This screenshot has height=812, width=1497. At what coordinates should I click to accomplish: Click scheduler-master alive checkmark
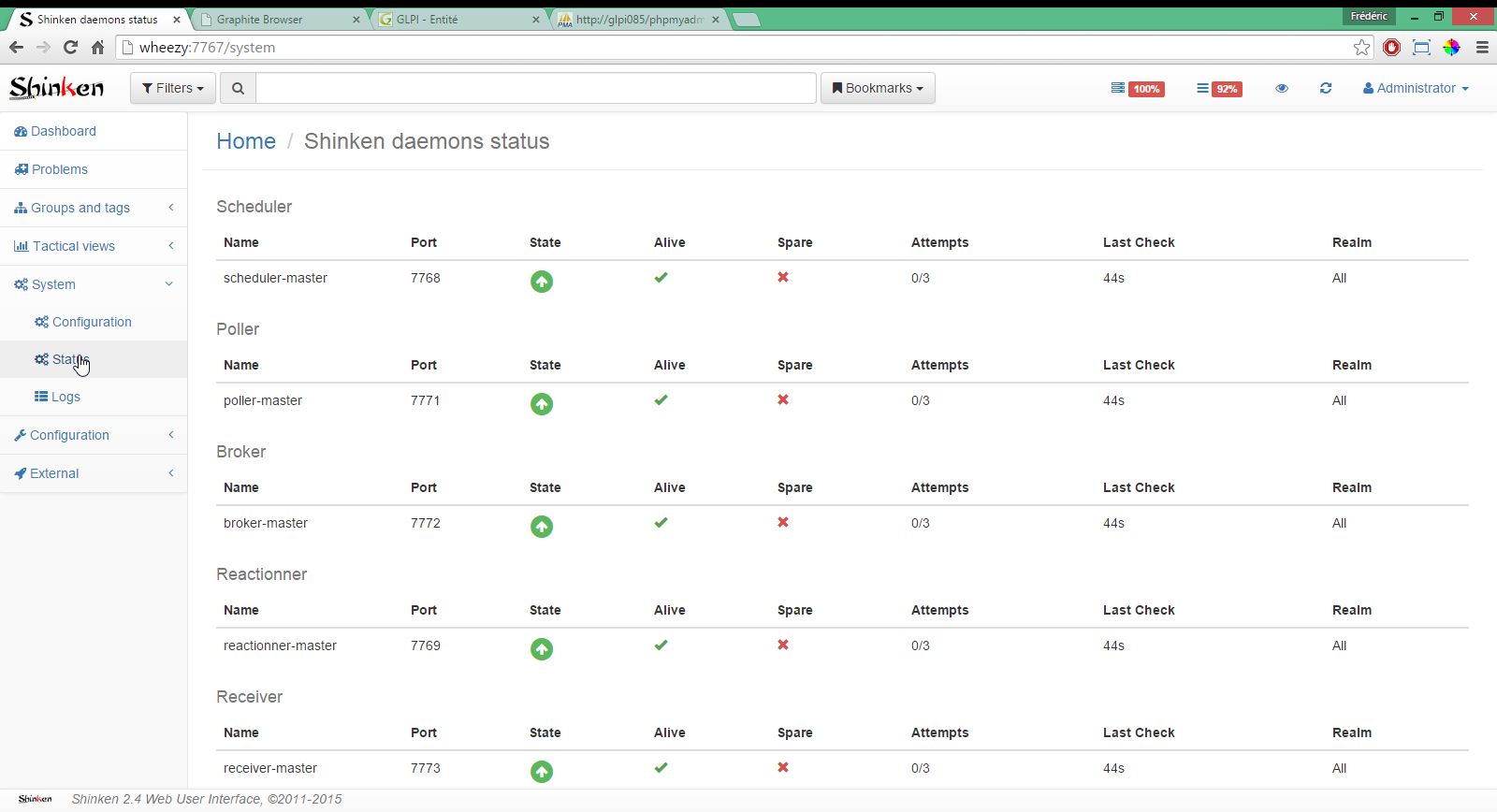point(661,277)
